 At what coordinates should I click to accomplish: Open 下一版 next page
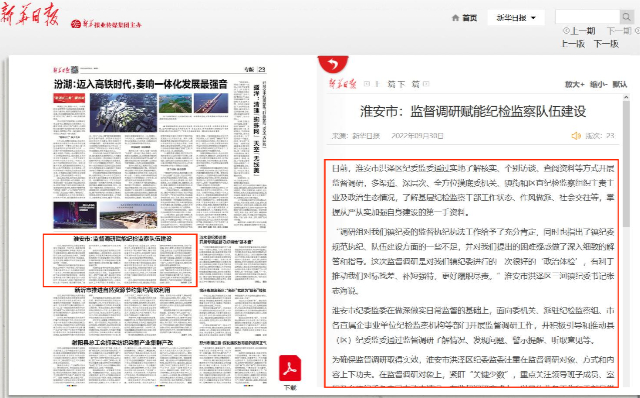point(606,44)
